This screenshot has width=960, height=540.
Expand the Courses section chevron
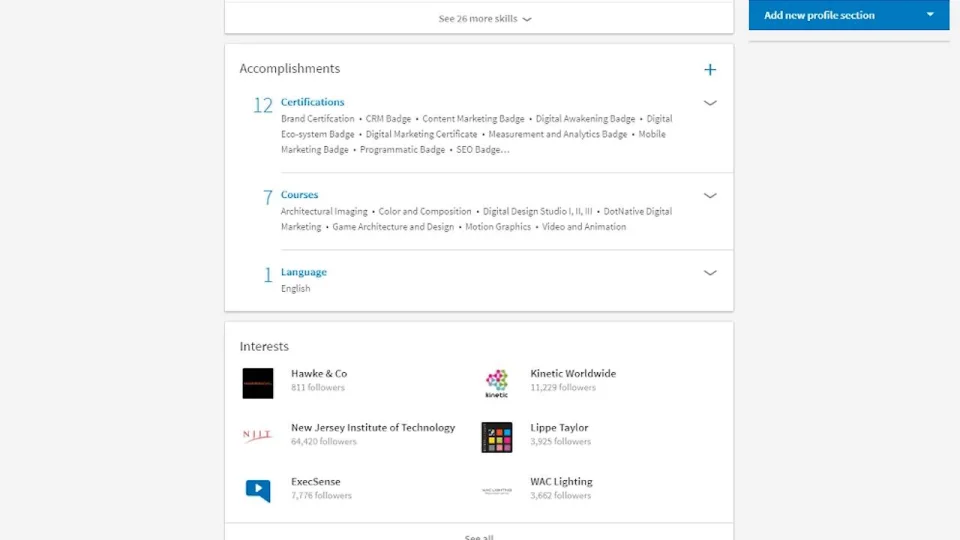pos(710,196)
